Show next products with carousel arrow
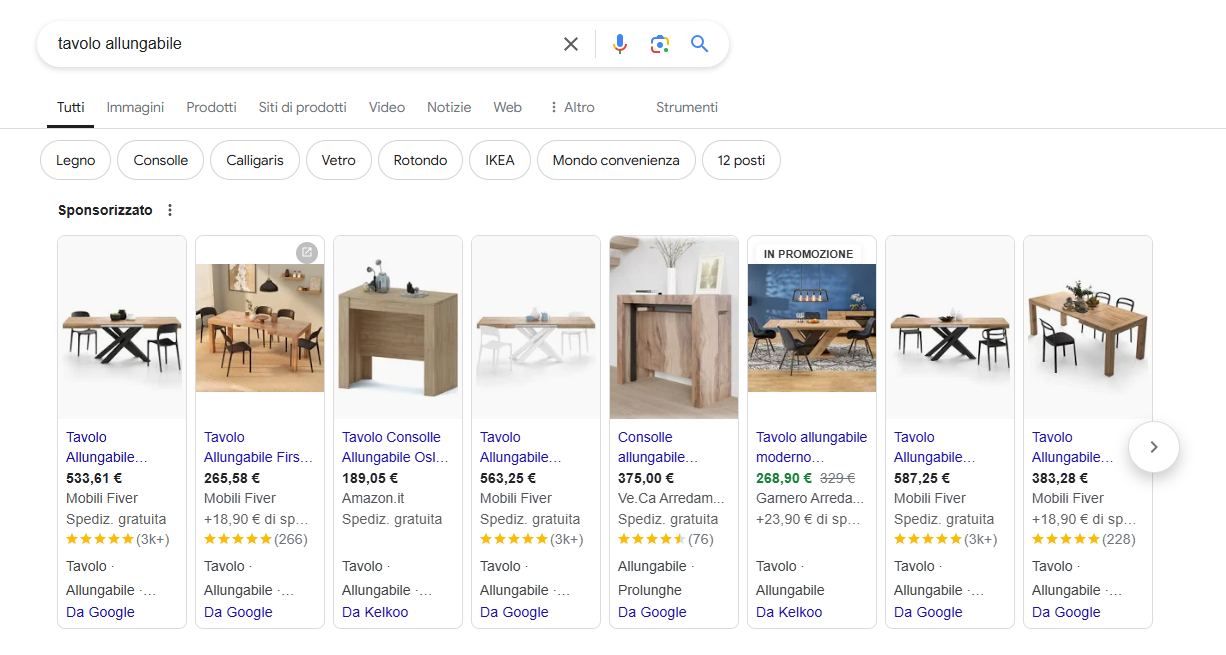The width and height of the screenshot is (1226, 655). [1154, 447]
